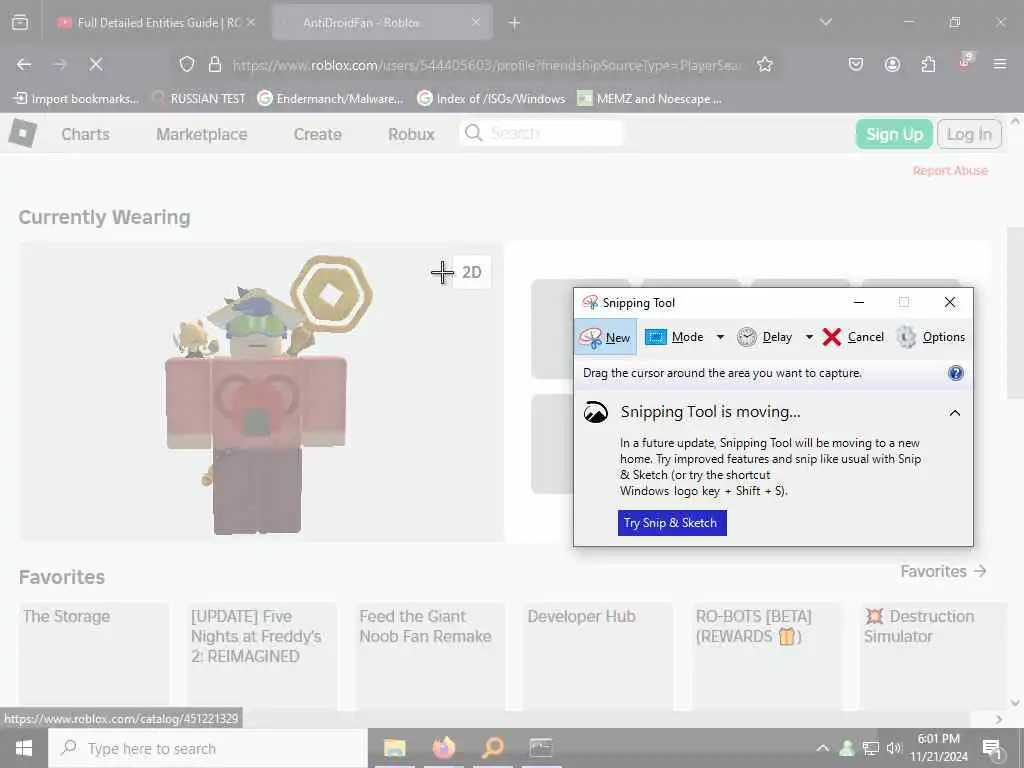Open Firefox View icon
Image resolution: width=1024 pixels, height=768 pixels.
point(20,23)
